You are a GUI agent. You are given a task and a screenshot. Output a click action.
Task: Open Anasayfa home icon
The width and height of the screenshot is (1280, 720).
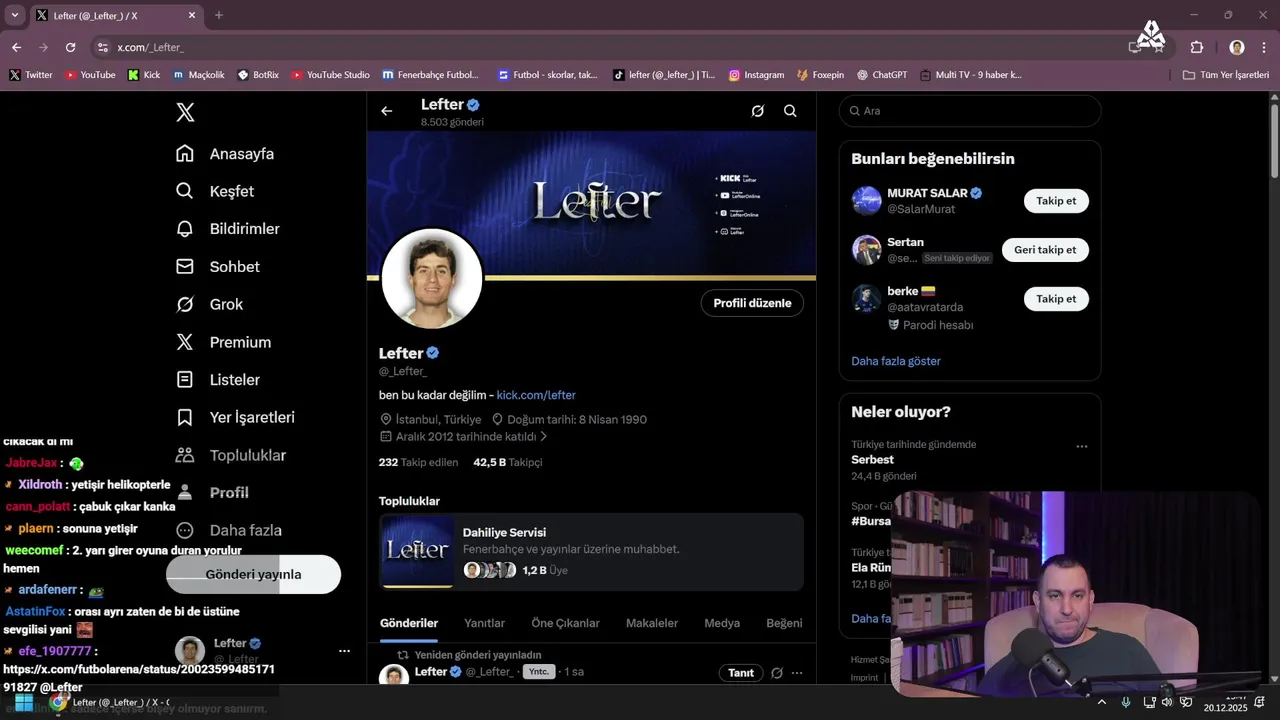(185, 154)
